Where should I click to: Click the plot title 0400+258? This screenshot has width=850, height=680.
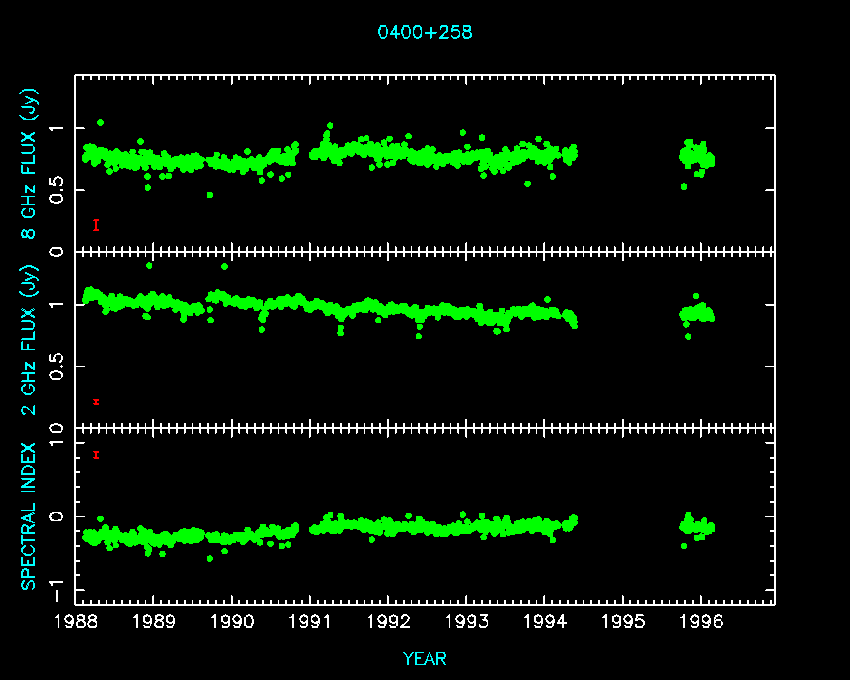click(x=424, y=32)
